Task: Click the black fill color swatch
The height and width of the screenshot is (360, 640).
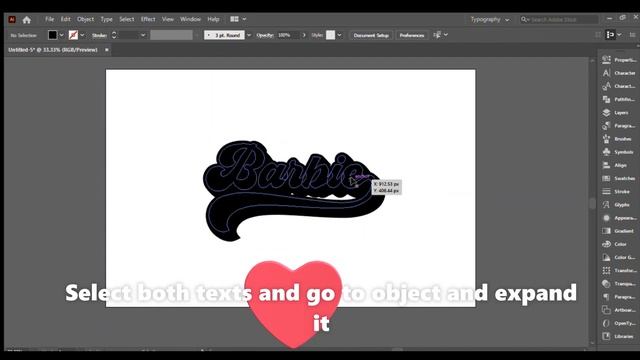Action: tap(53, 35)
